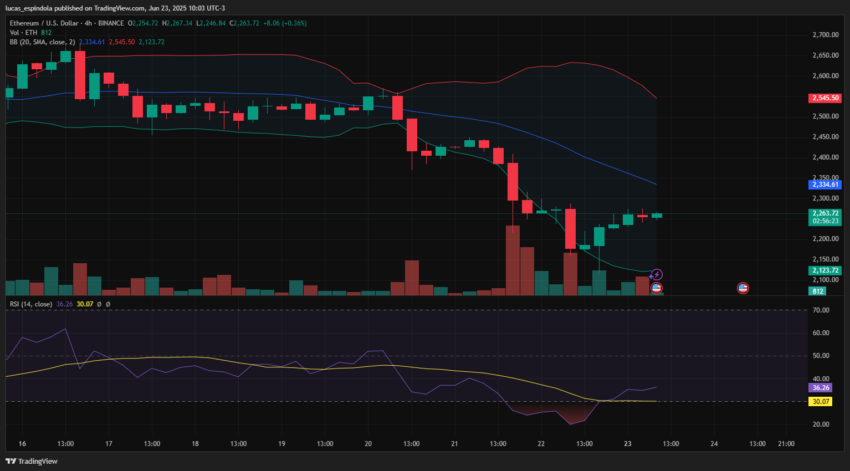Click the Vol · ETH indicator legend
This screenshot has height=471, width=850.
[30, 33]
